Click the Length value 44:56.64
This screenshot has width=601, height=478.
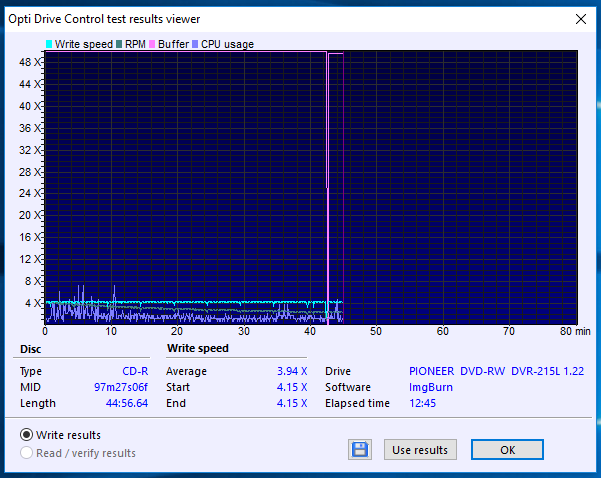[x=127, y=403]
